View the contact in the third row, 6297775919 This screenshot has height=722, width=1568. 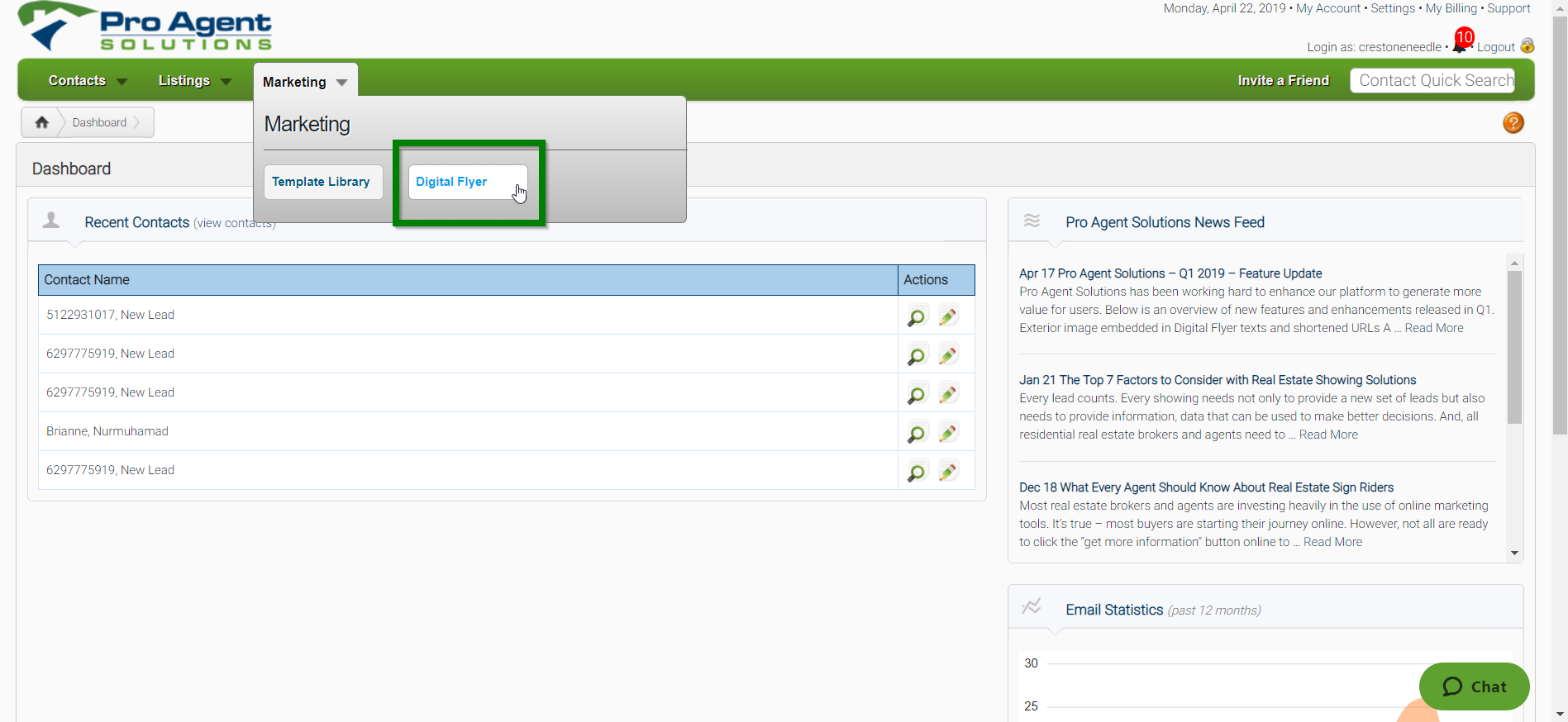point(917,394)
